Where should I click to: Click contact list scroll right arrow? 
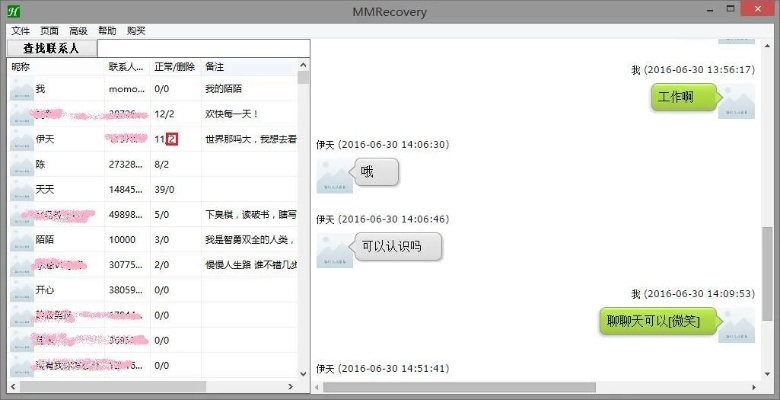pos(291,387)
